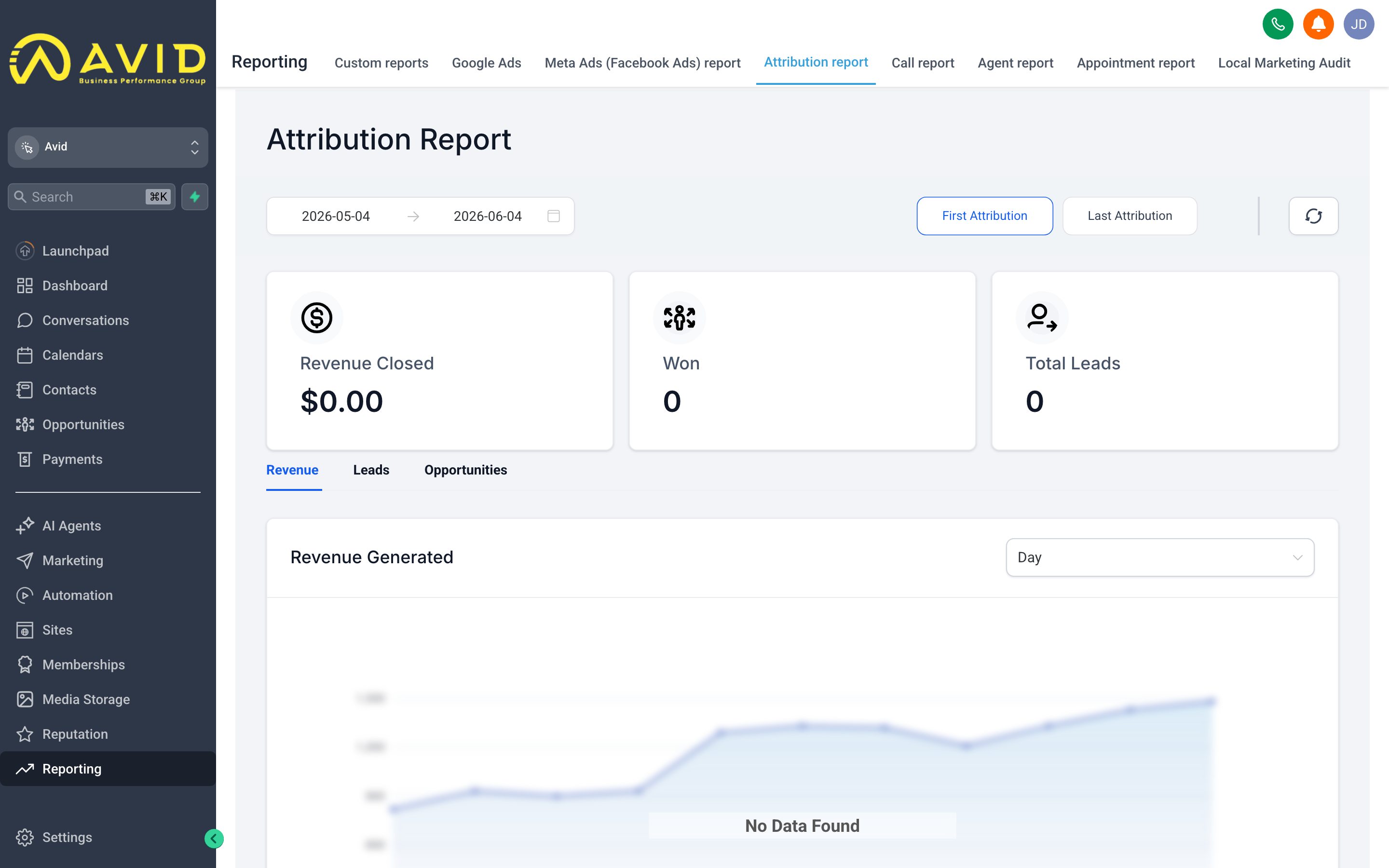Screen dimensions: 1389x868
Task: Click the green phone call icon
Action: click(1277, 24)
